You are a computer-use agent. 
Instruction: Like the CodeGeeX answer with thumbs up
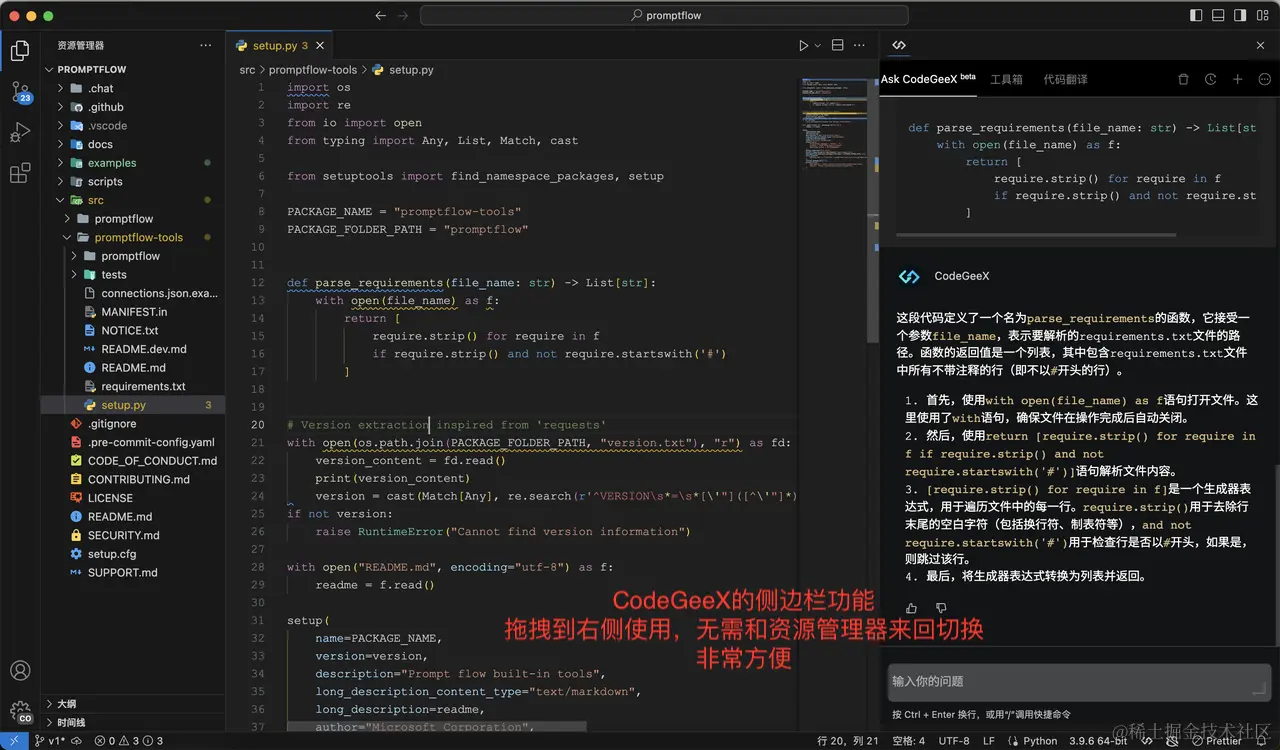911,608
